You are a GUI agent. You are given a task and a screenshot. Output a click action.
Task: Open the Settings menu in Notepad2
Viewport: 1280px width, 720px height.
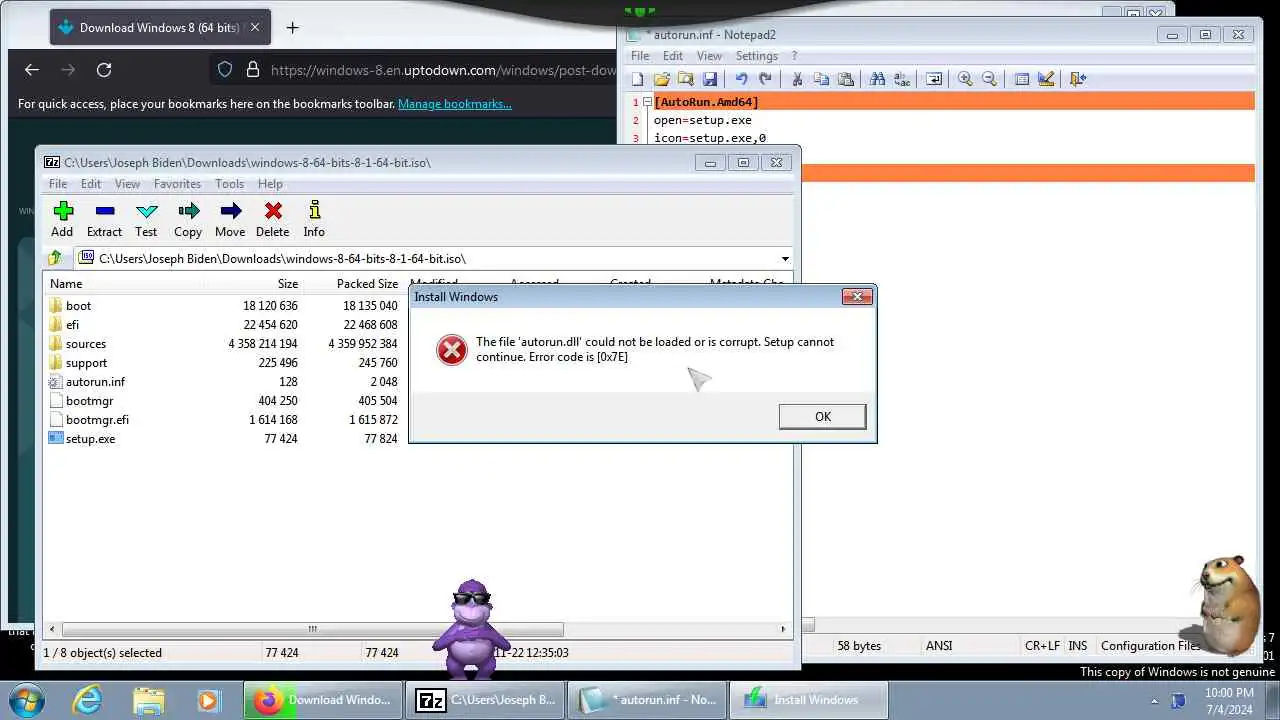(x=757, y=56)
